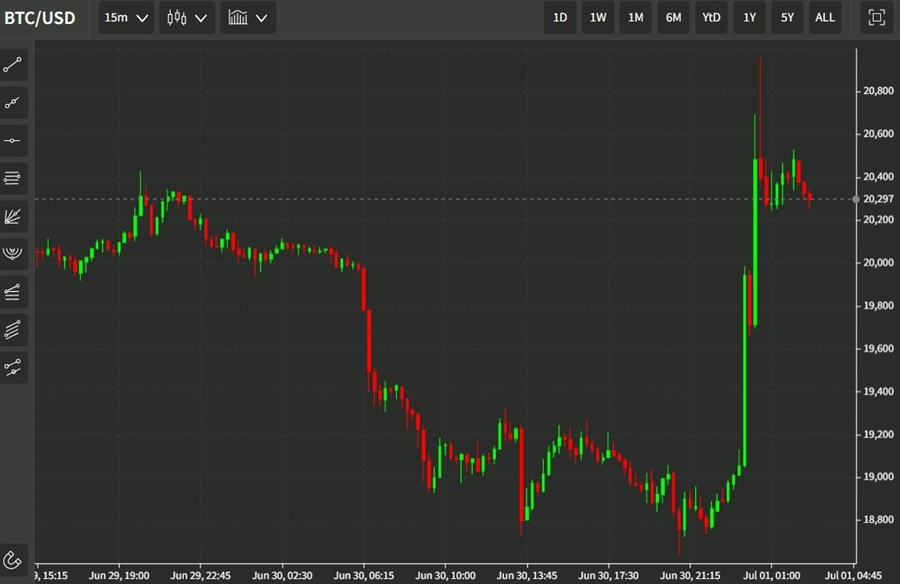This screenshot has height=584, width=900.
Task: Select the trend line drawing tool
Action: 13,65
